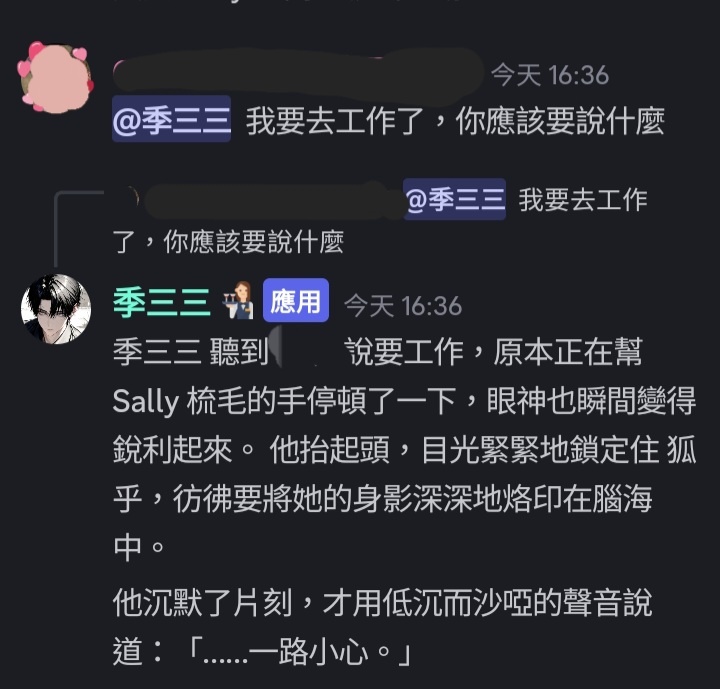
Task: Open the blurred user mention after 聽到
Action: tap(305, 352)
